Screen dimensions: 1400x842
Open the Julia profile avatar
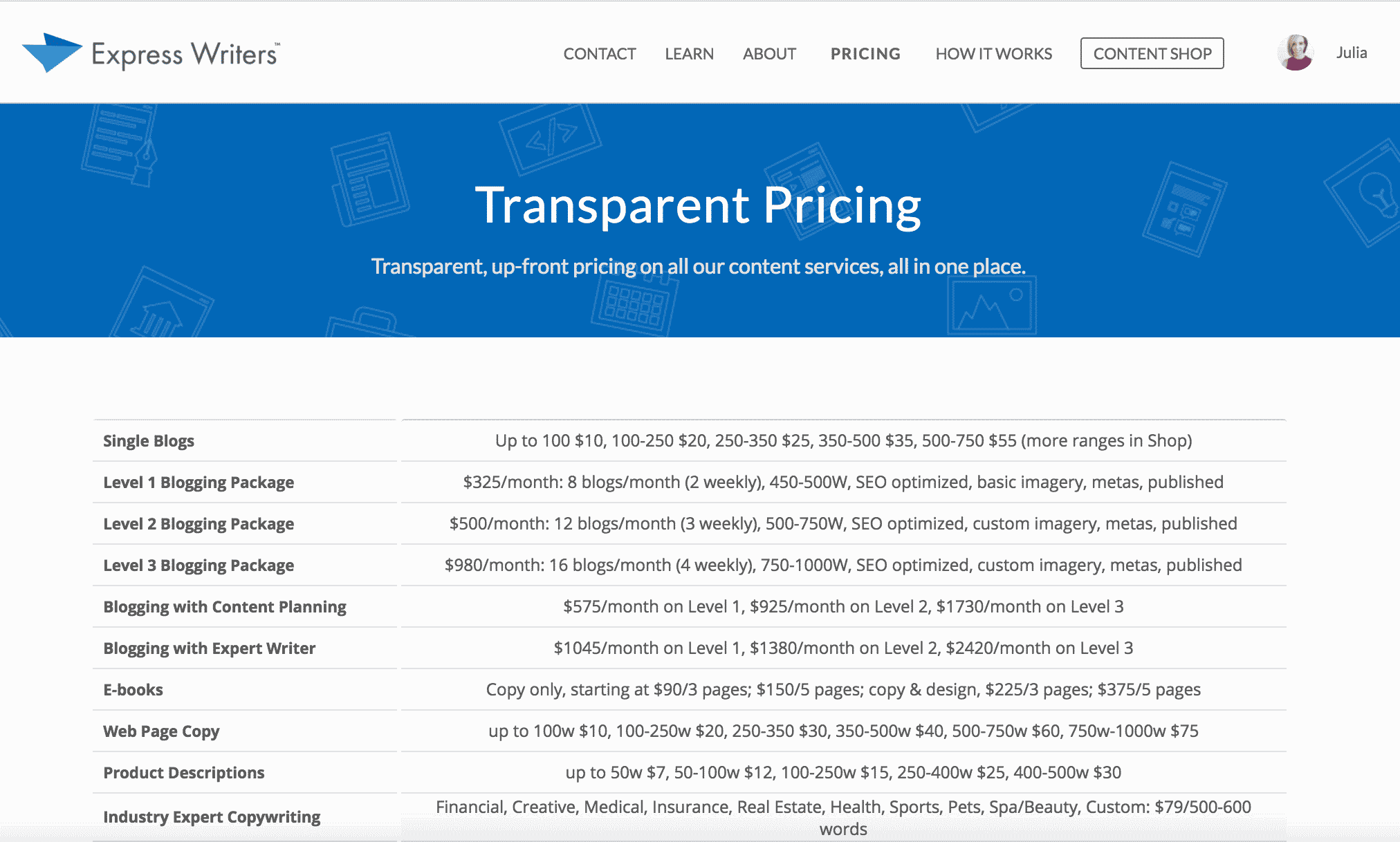pos(1296,53)
